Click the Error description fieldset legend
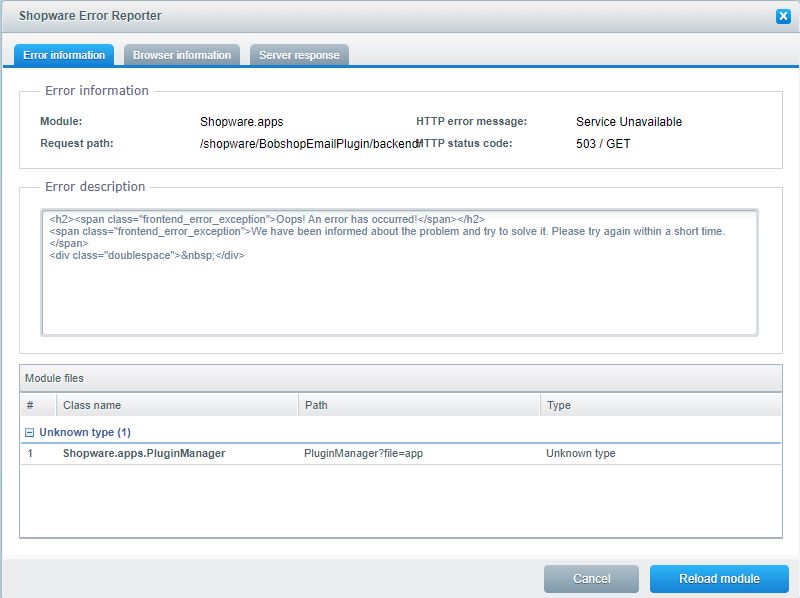Image resolution: width=800 pixels, height=598 pixels. (95, 187)
